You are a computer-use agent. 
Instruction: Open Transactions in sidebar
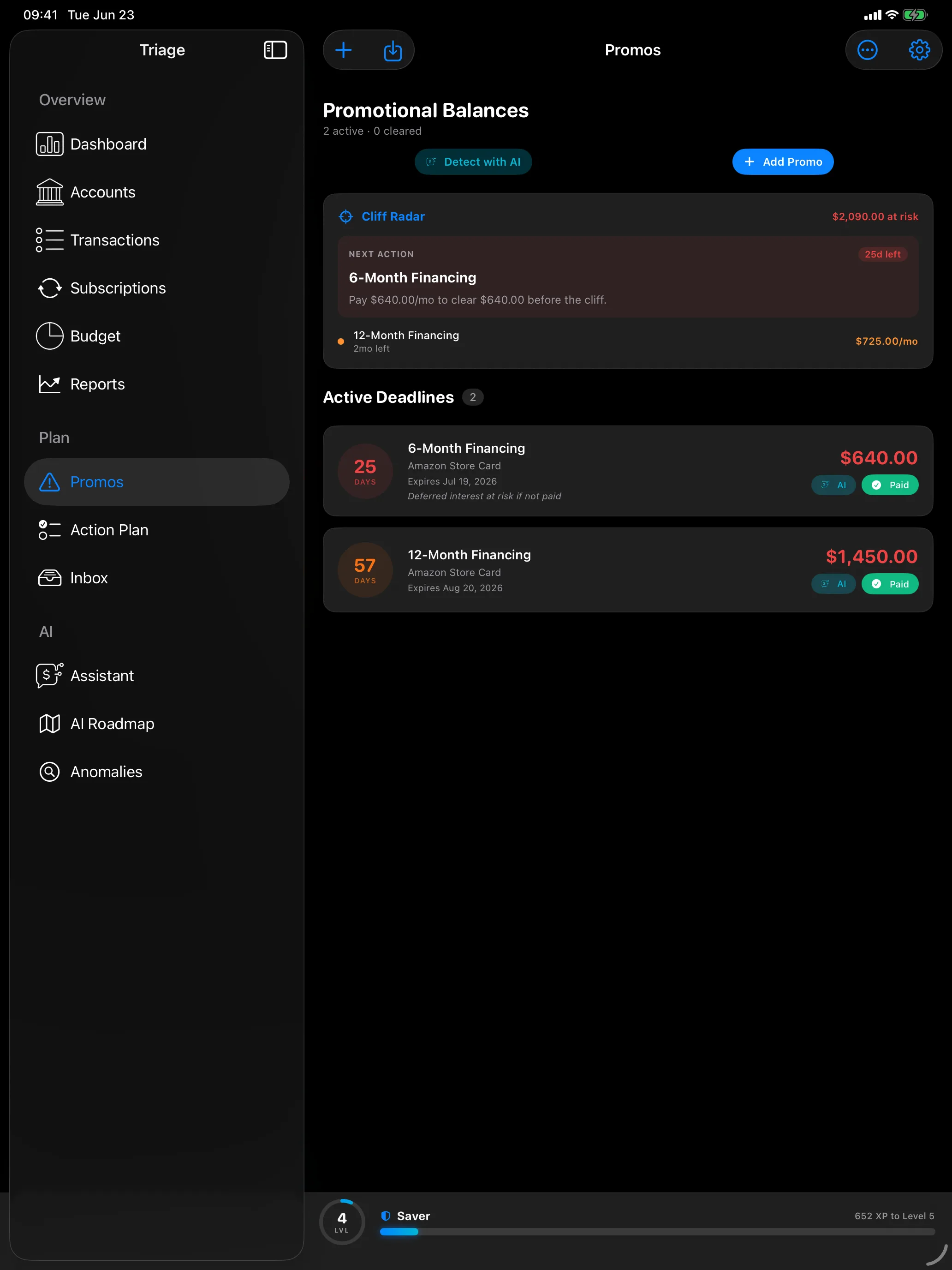click(157, 240)
